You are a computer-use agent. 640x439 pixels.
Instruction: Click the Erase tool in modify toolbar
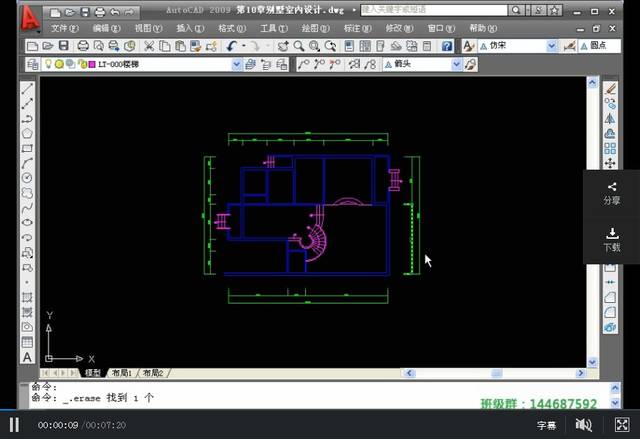tap(610, 89)
